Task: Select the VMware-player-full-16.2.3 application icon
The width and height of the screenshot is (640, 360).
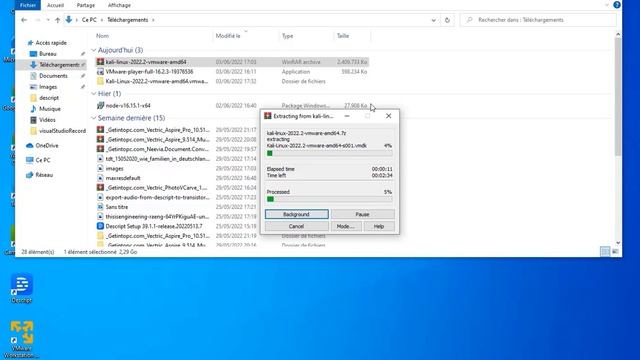Action: [x=100, y=71]
